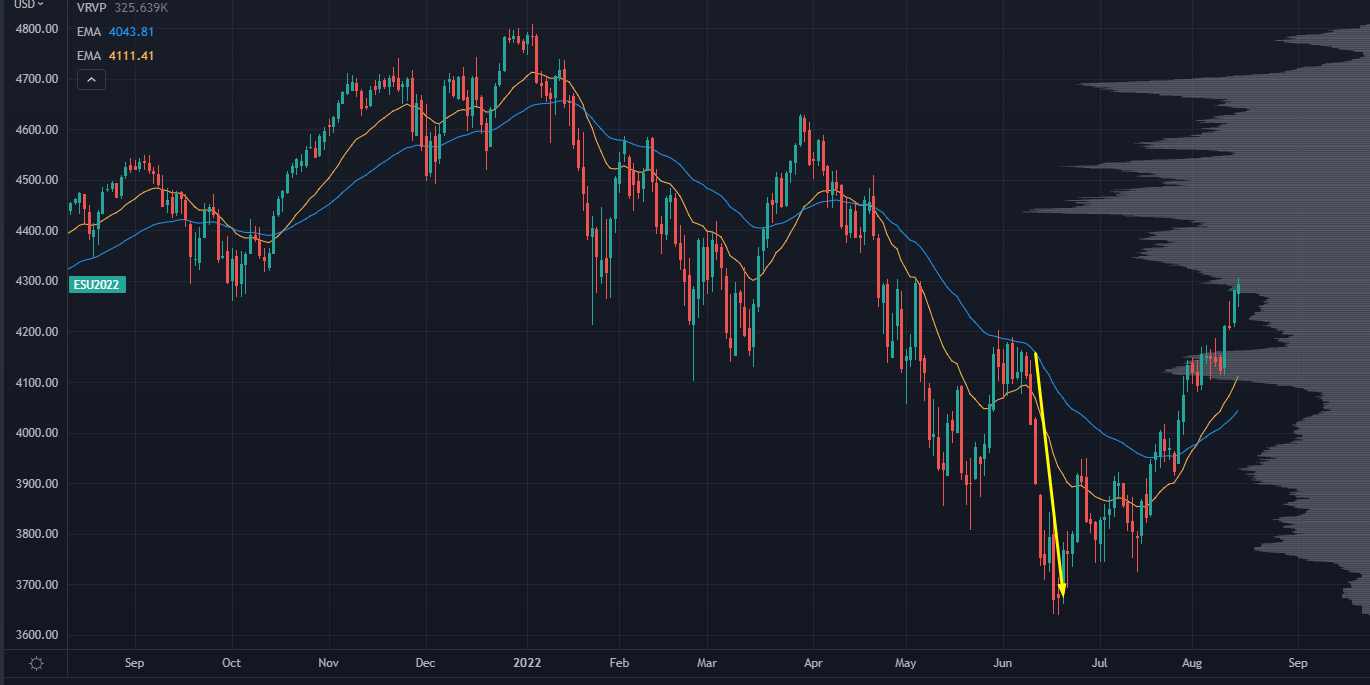
Task: Click the 3900.00 price axis label
Action: tap(37, 484)
